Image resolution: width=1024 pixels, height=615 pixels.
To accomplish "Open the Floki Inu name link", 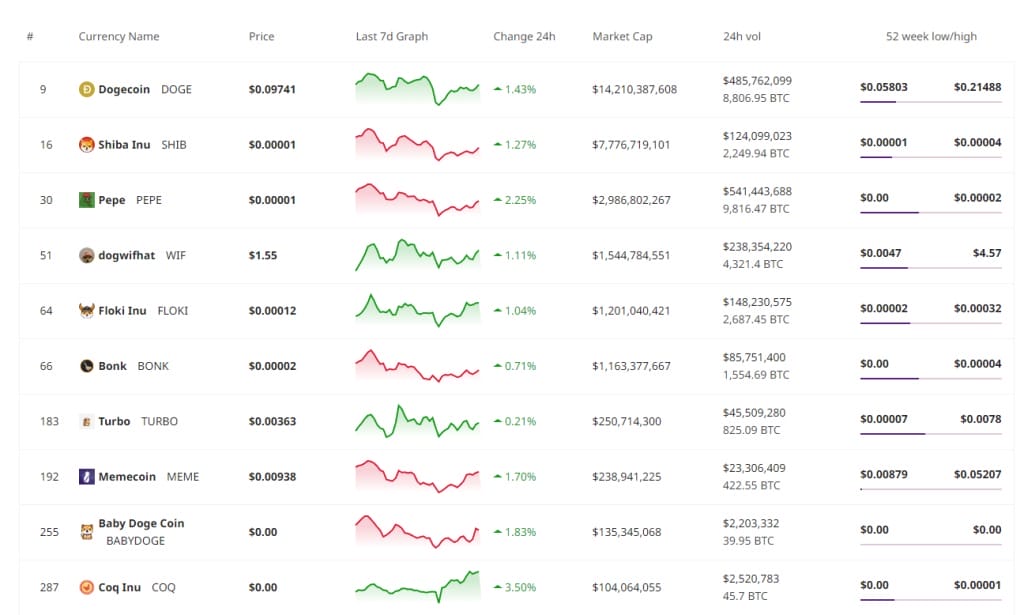I will click(x=124, y=310).
